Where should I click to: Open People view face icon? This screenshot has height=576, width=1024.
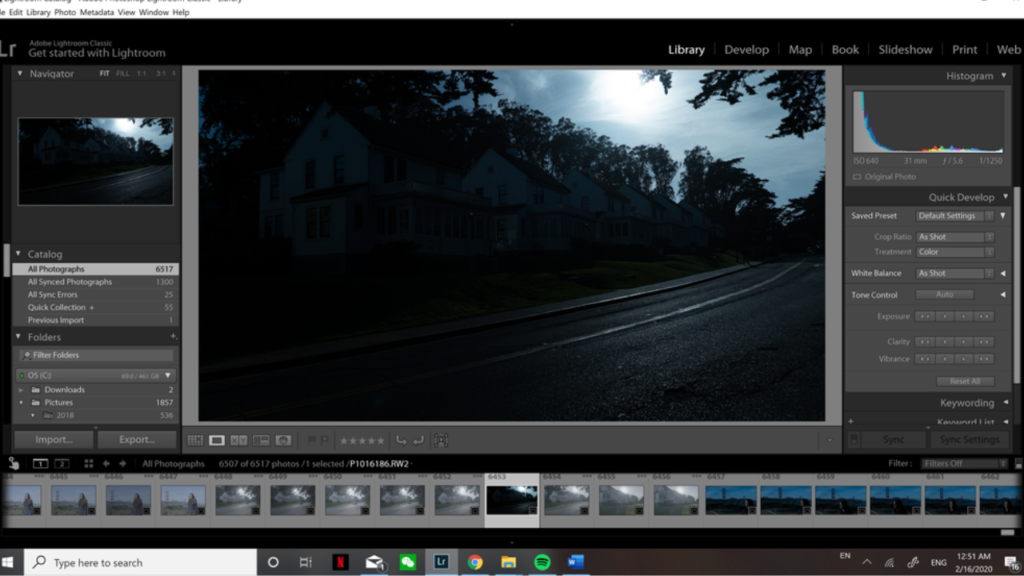[283, 440]
